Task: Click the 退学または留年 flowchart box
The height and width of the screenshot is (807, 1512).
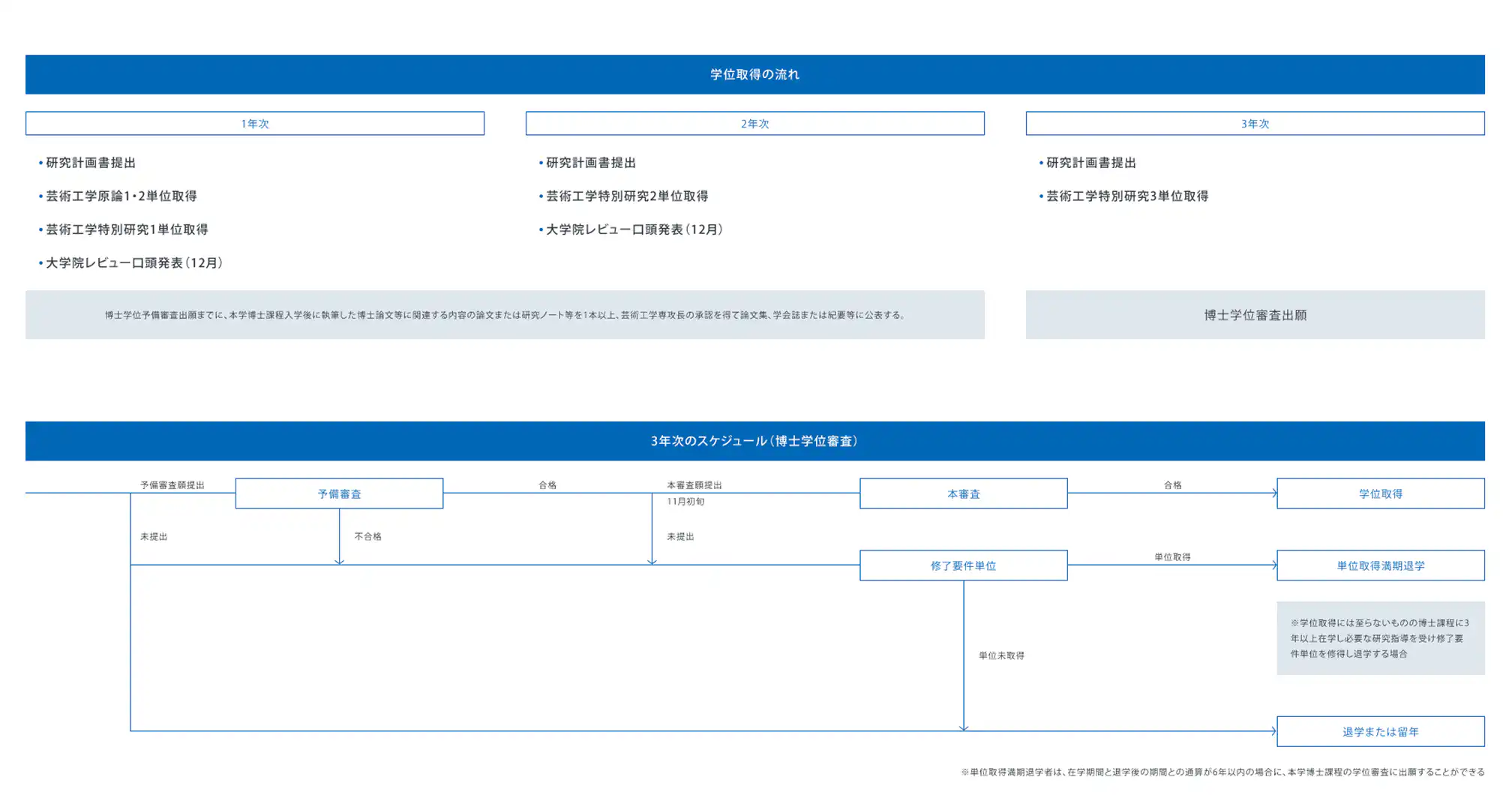Action: tap(1380, 731)
